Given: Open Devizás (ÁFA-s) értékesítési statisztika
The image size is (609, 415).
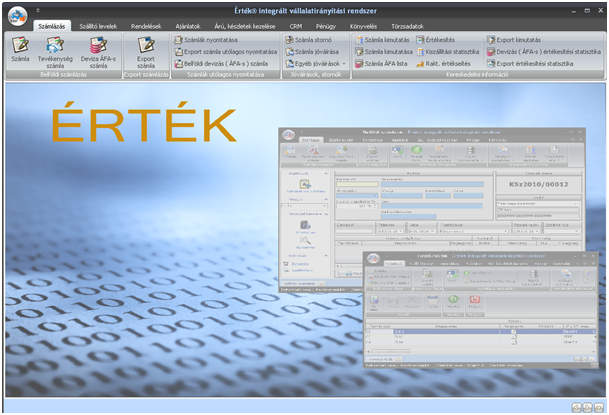Looking at the screenshot, I should pos(544,52).
